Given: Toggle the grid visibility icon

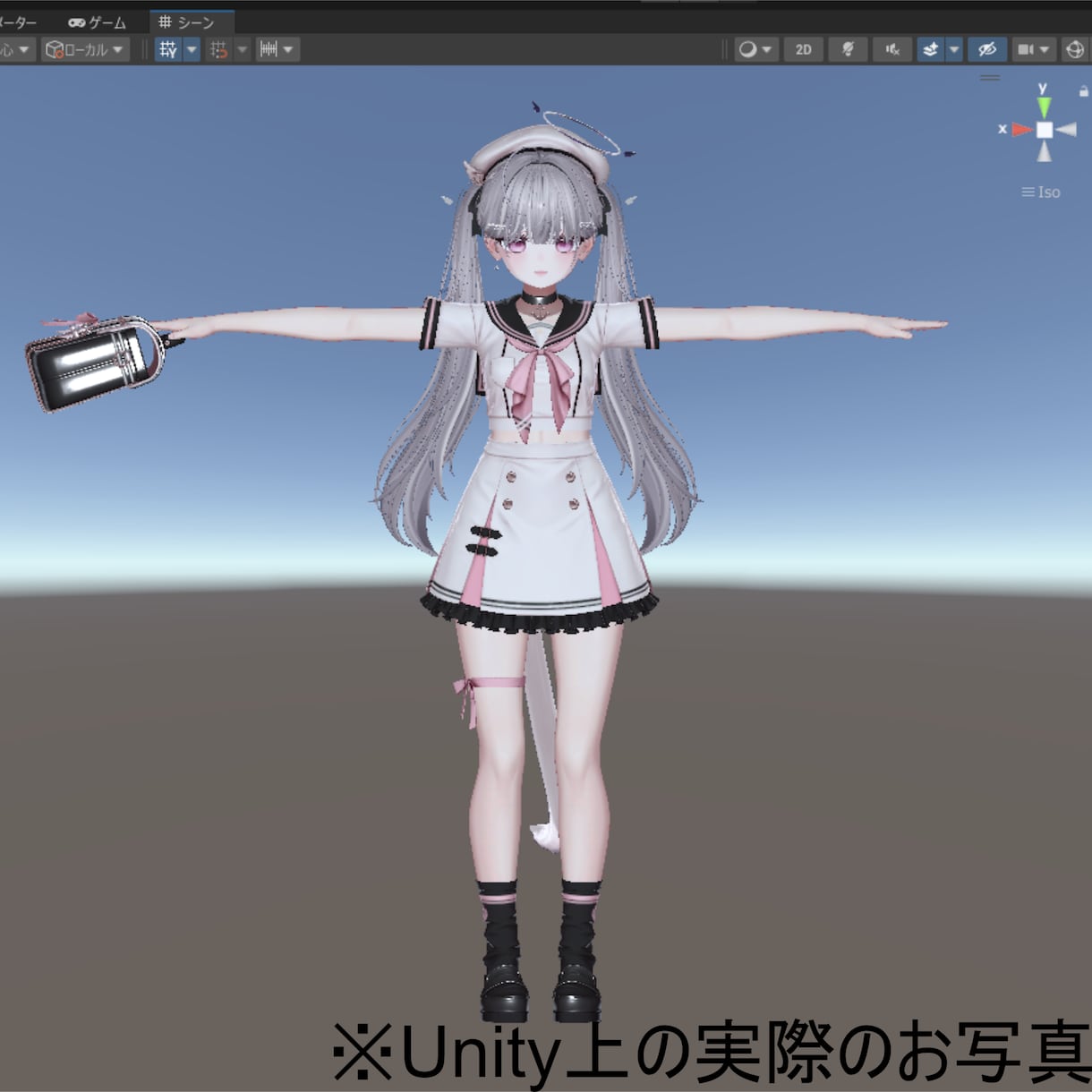Looking at the screenshot, I should (x=167, y=50).
